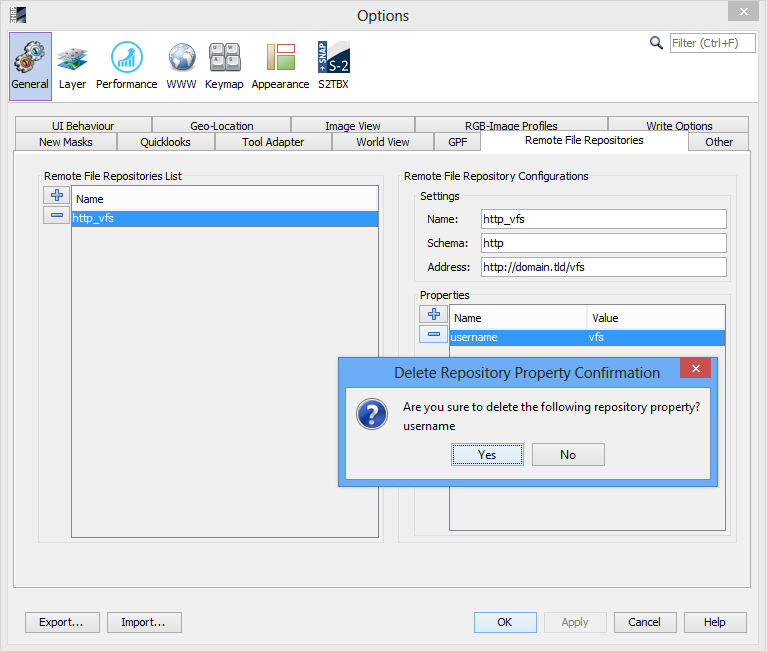
Task: Click the Name column header in Properties table
Action: pos(518,318)
